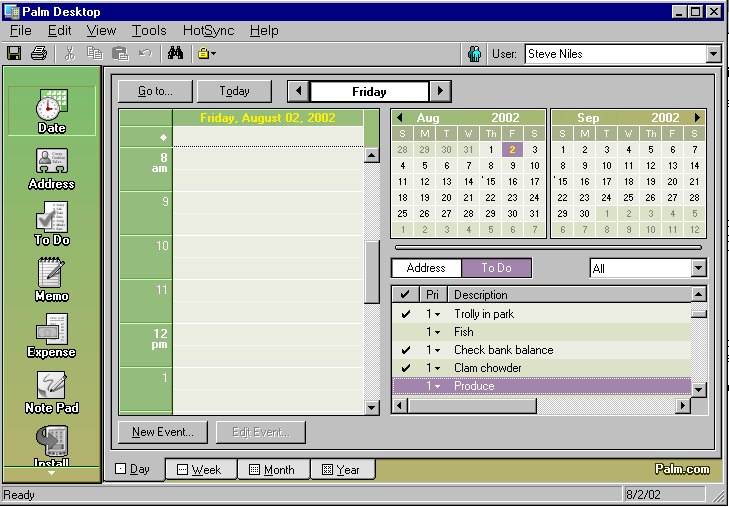Viewport: 729px width, 507px height.
Task: Uncheck the Clam chowder task
Action: tap(405, 368)
